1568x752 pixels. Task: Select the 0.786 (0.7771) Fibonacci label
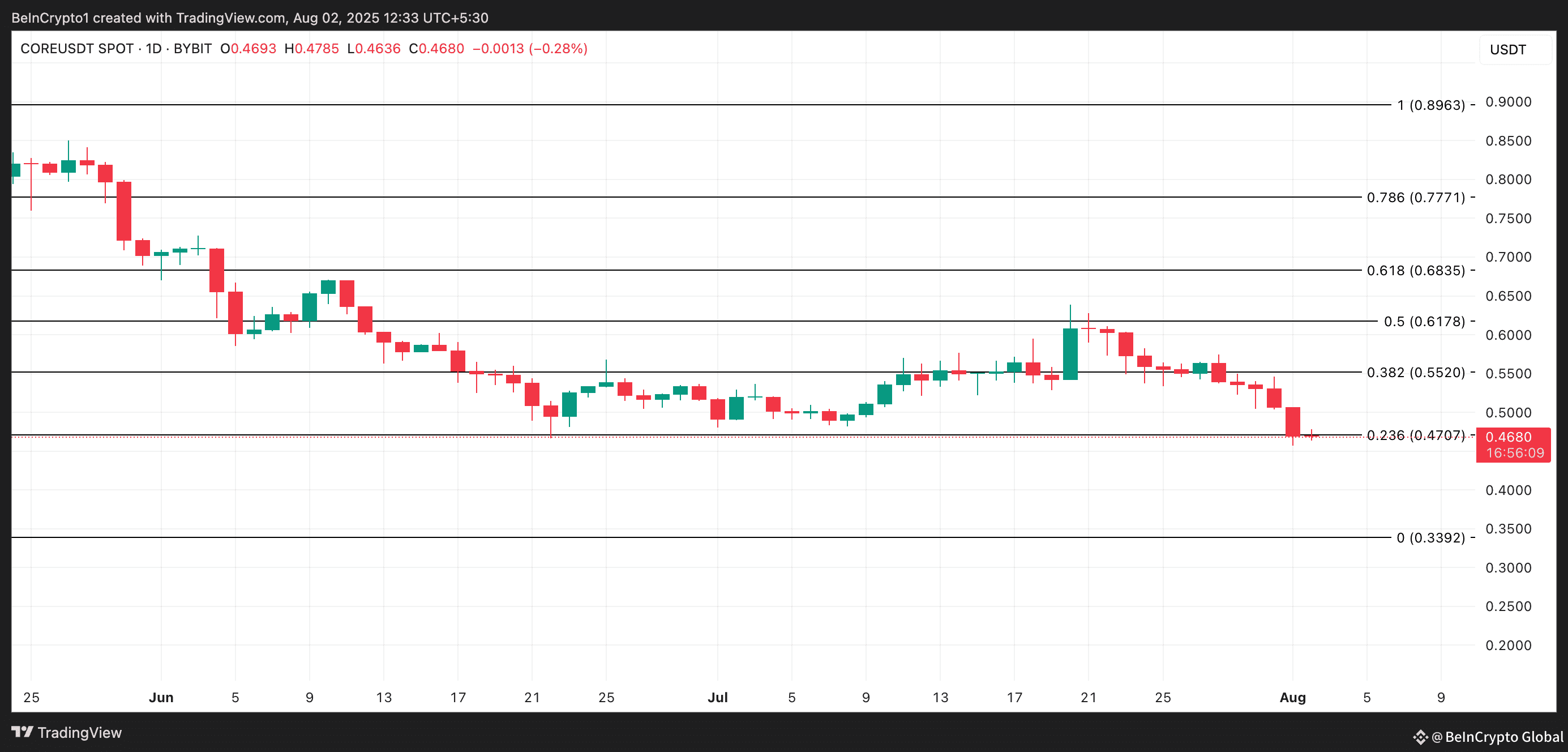coord(1416,197)
